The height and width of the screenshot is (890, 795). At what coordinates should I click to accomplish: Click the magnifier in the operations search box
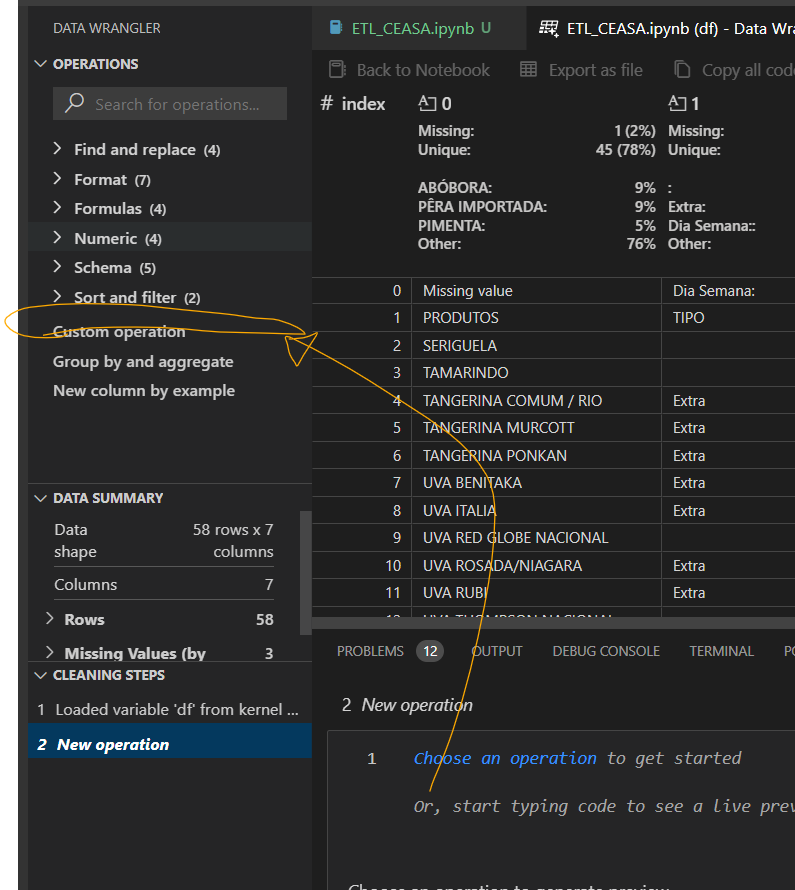(74, 103)
